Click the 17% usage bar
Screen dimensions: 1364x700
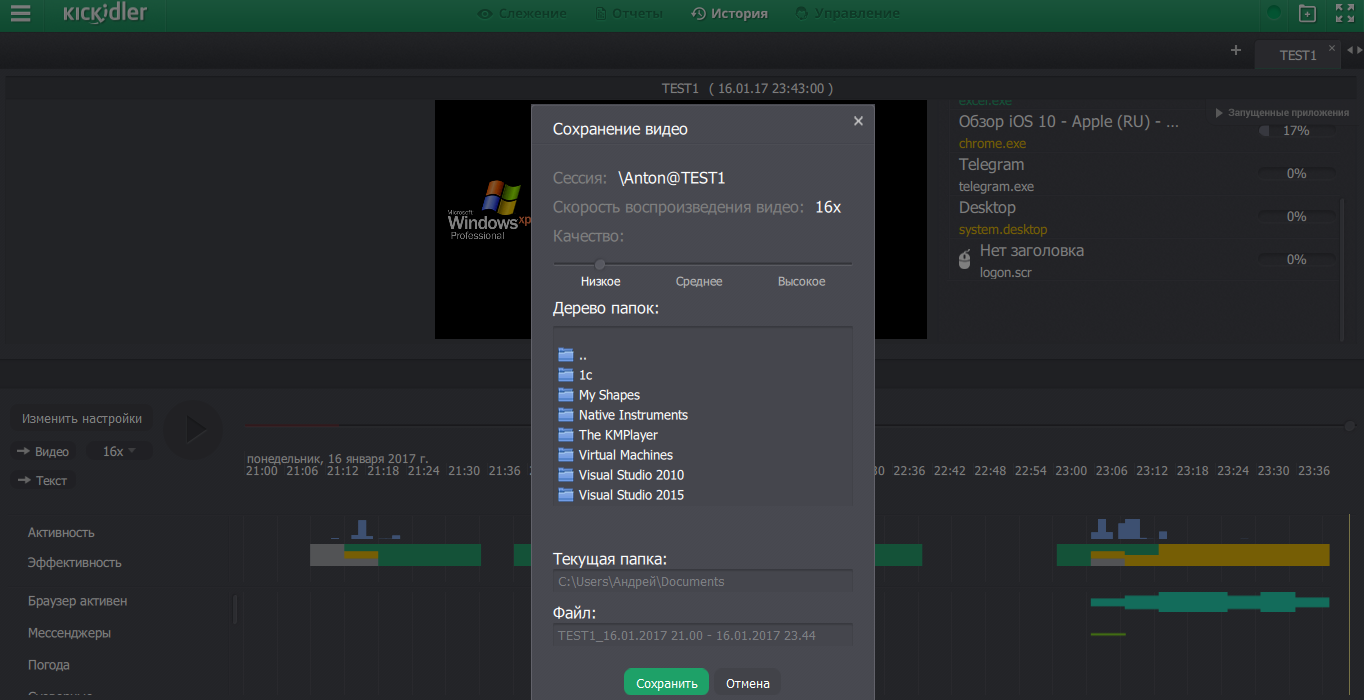click(1296, 131)
